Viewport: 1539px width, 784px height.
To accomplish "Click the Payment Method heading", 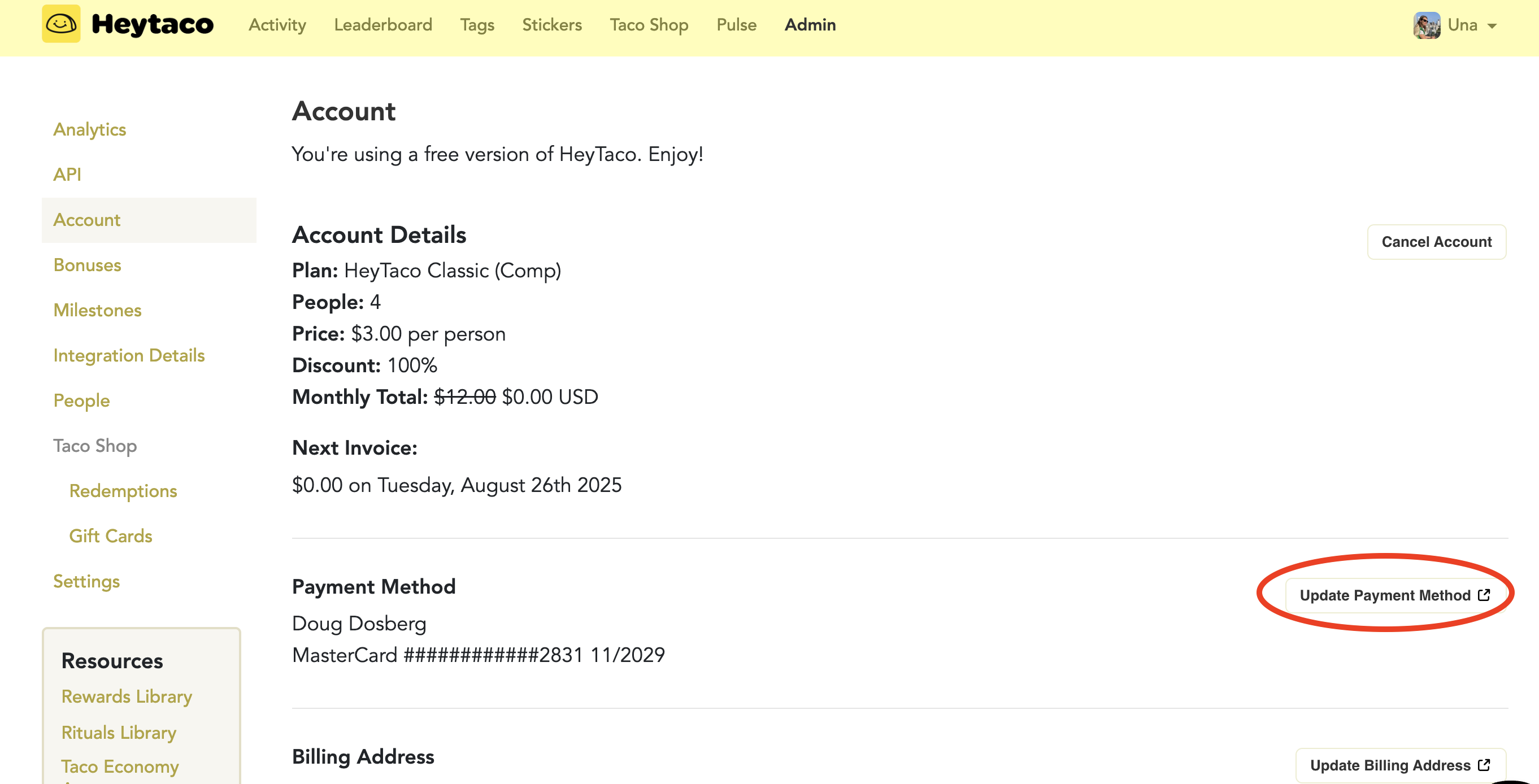I will [x=374, y=586].
